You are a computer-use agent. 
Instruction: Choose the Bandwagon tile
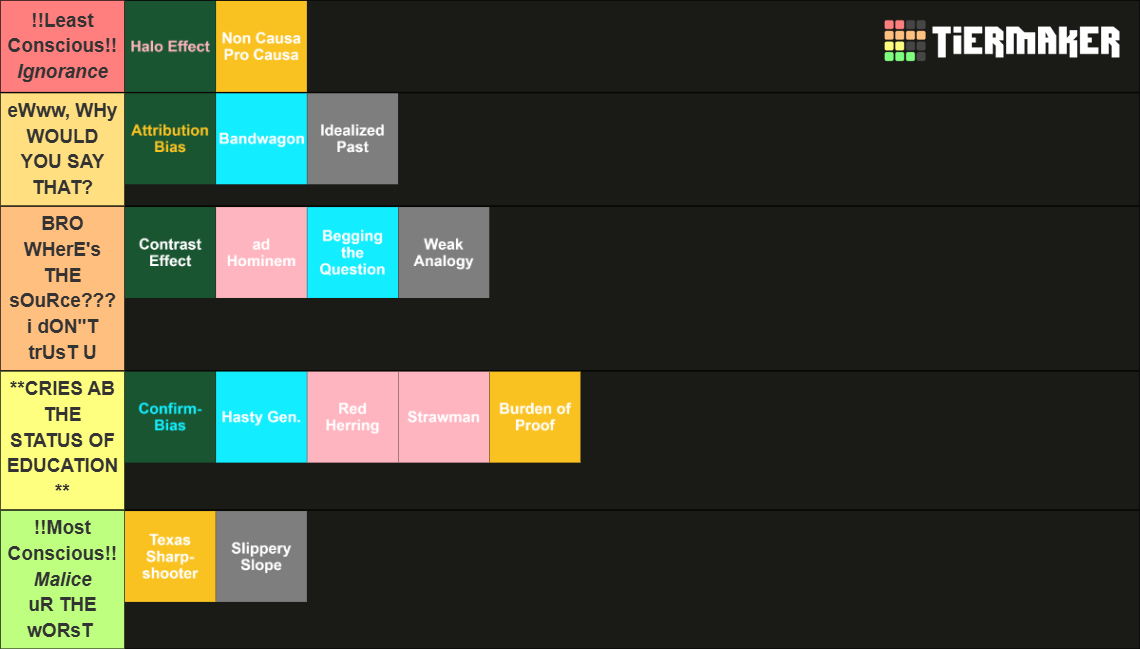click(x=261, y=138)
